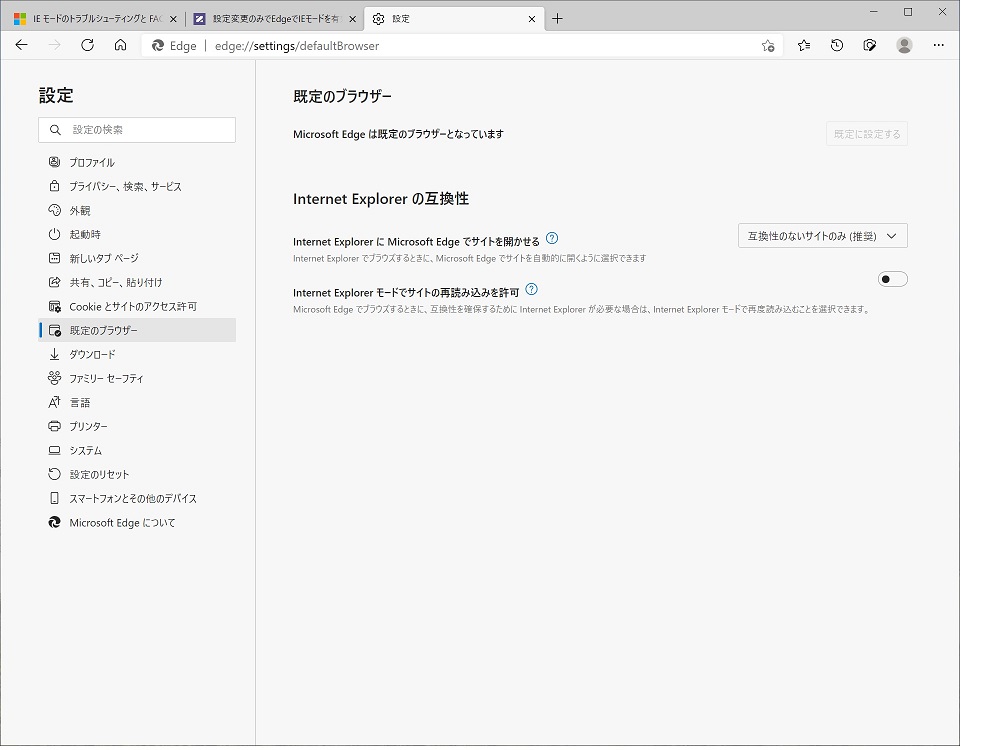Switch to the 設定変更のみでEdgeでIEモード tab
This screenshot has height=750, width=1000.
click(x=275, y=19)
